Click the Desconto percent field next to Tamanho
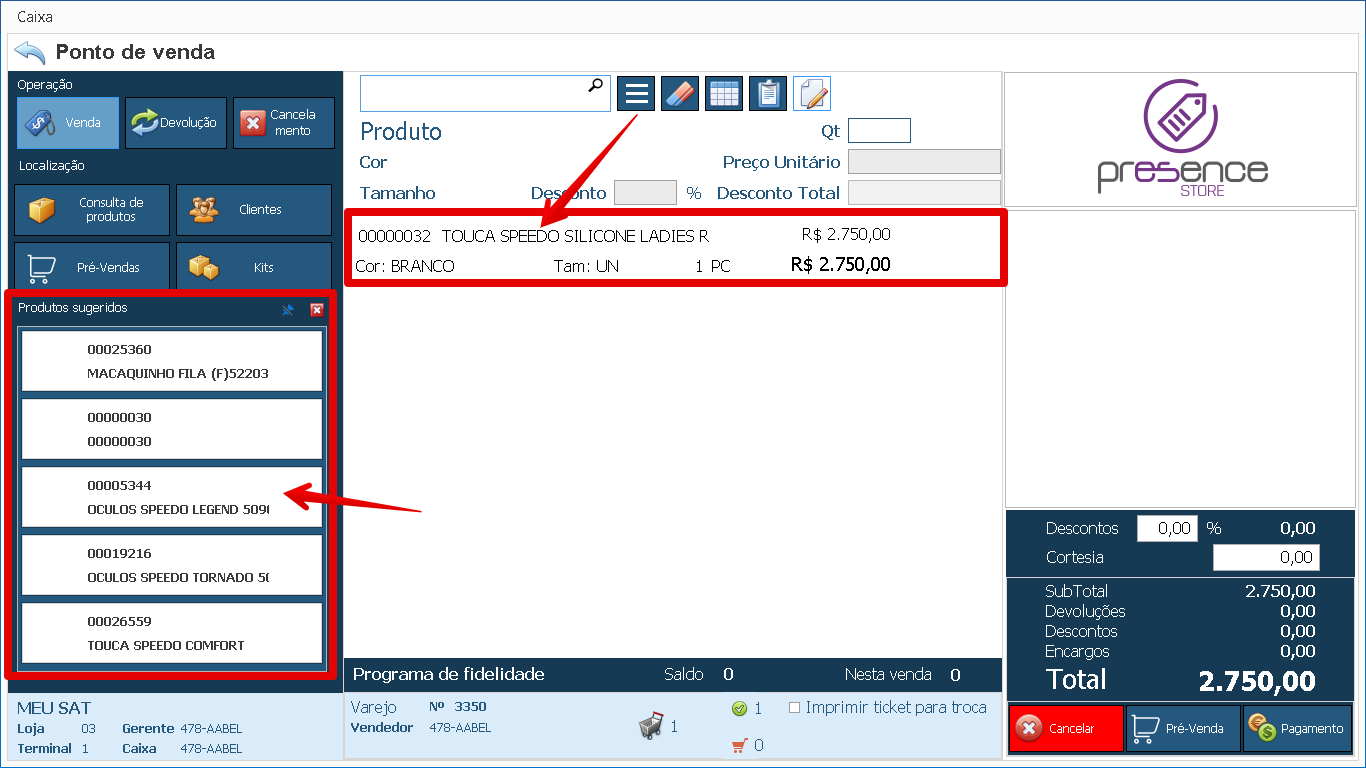 pyautogui.click(x=645, y=192)
